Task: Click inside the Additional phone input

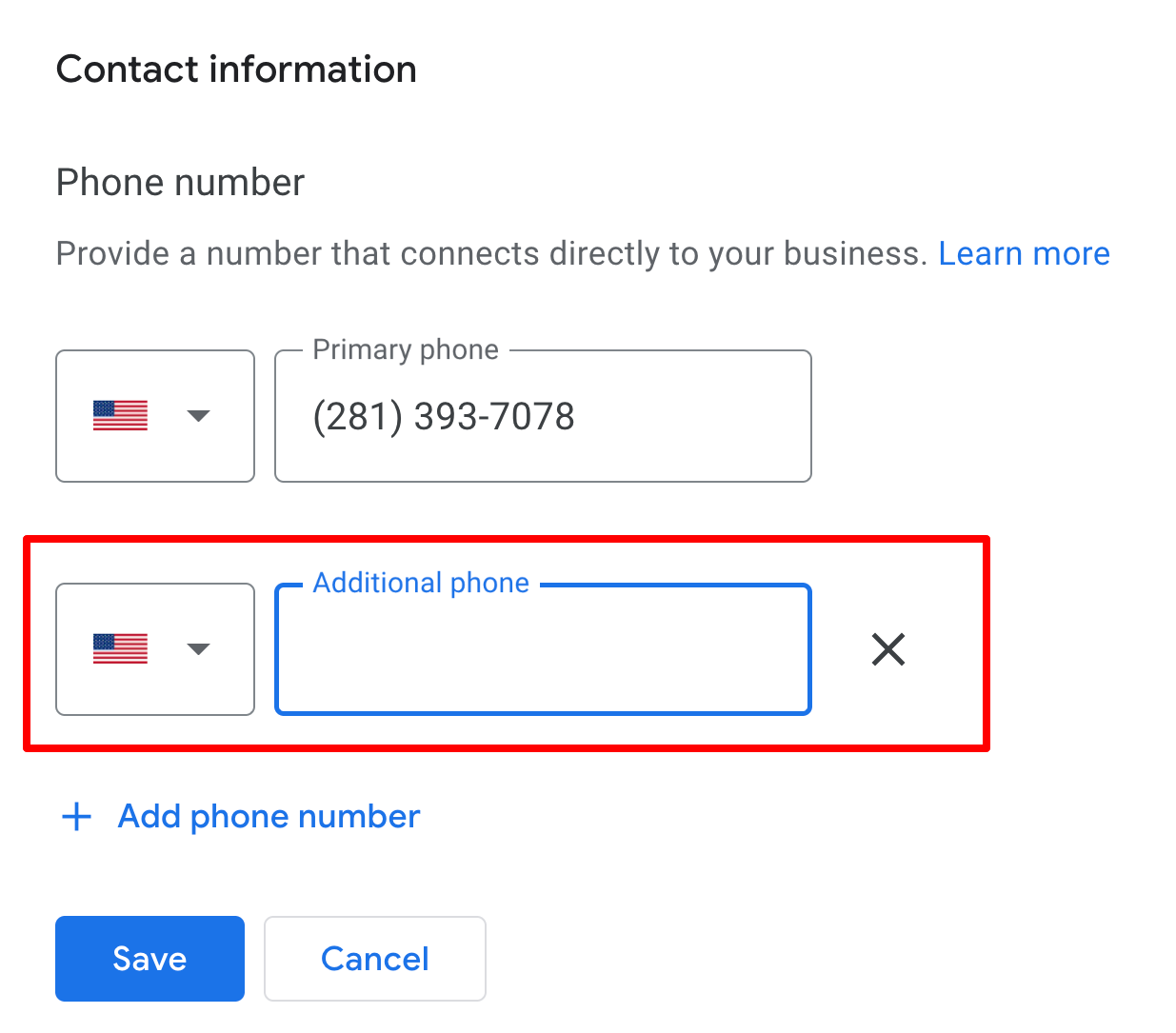Action: (542, 649)
